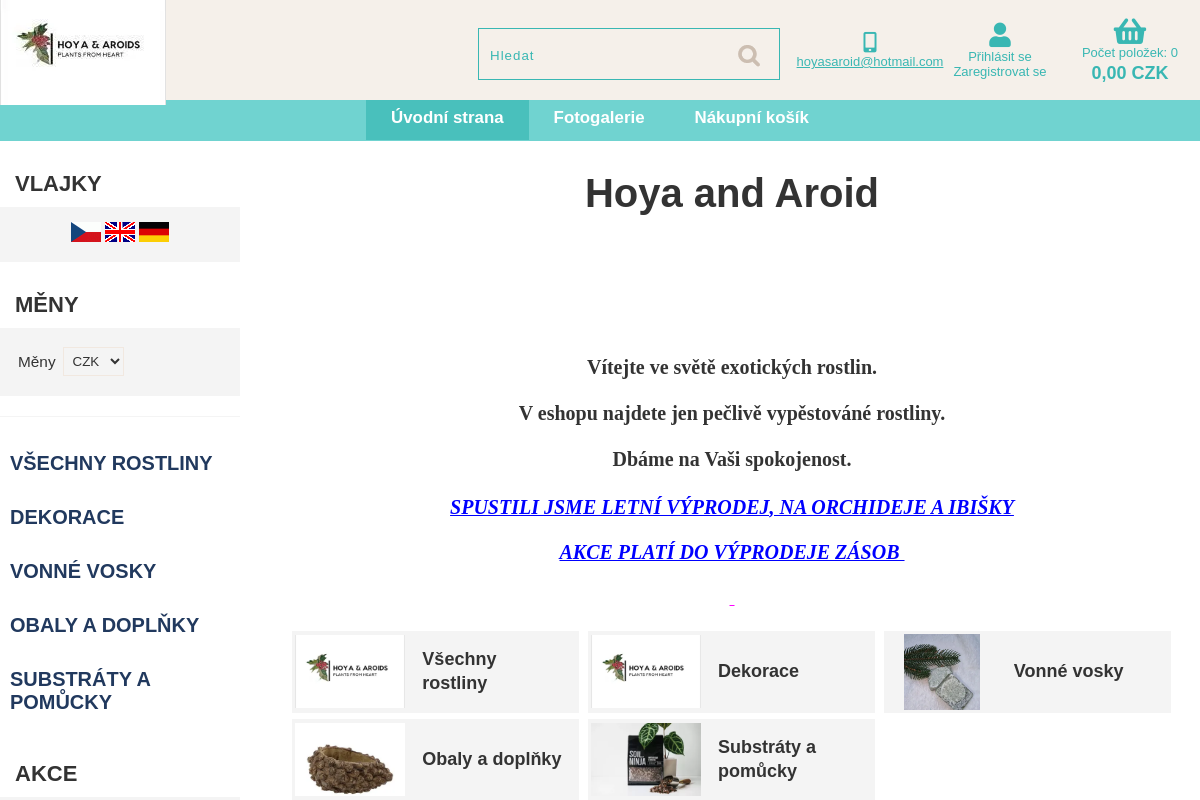Click the mobile phone contact icon
Screen dimensions: 1200x800
[x=870, y=42]
